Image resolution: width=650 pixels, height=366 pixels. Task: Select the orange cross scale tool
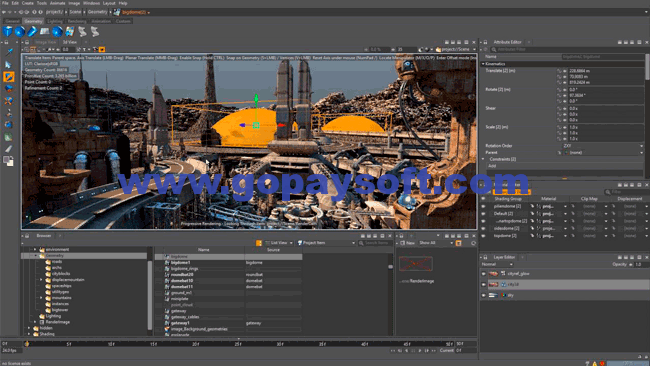[8, 100]
